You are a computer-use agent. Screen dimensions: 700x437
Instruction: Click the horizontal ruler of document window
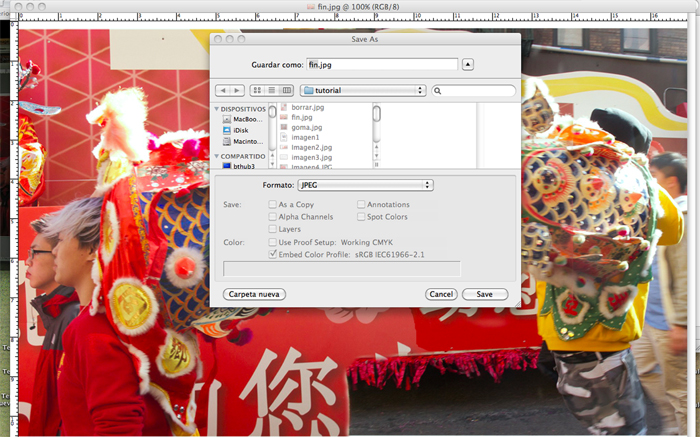353,17
